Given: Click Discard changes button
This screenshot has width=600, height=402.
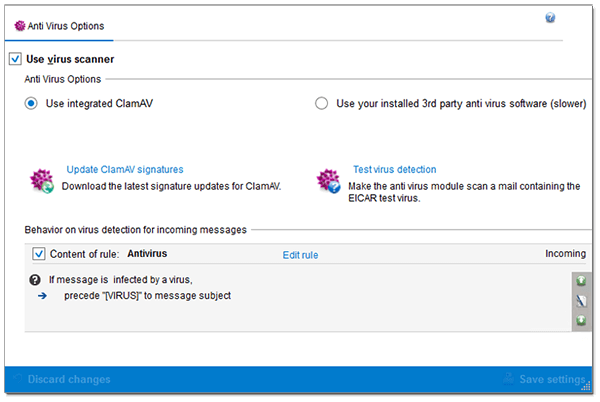Looking at the screenshot, I should 61,379.
